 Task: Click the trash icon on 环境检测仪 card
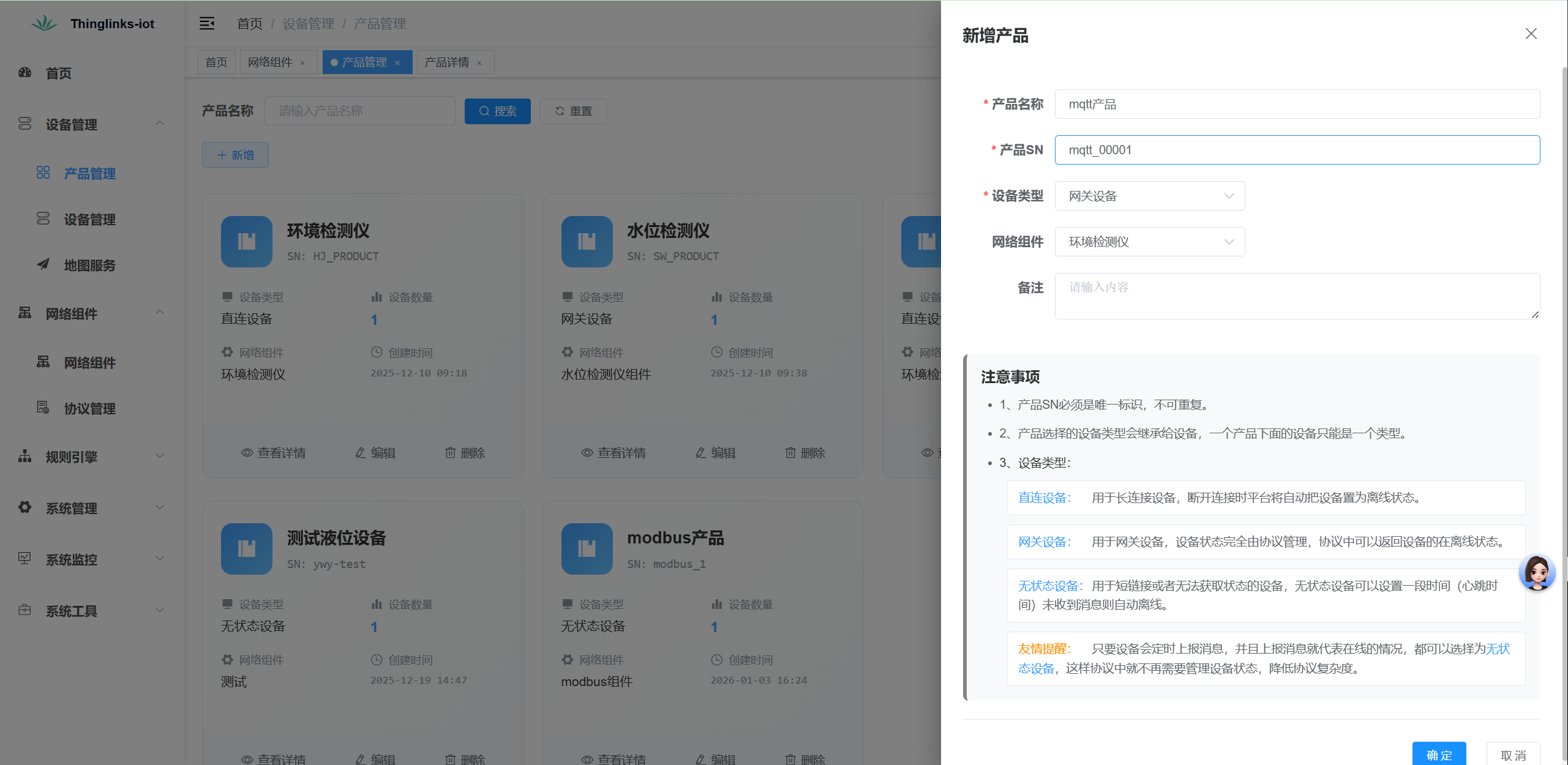[x=451, y=452]
